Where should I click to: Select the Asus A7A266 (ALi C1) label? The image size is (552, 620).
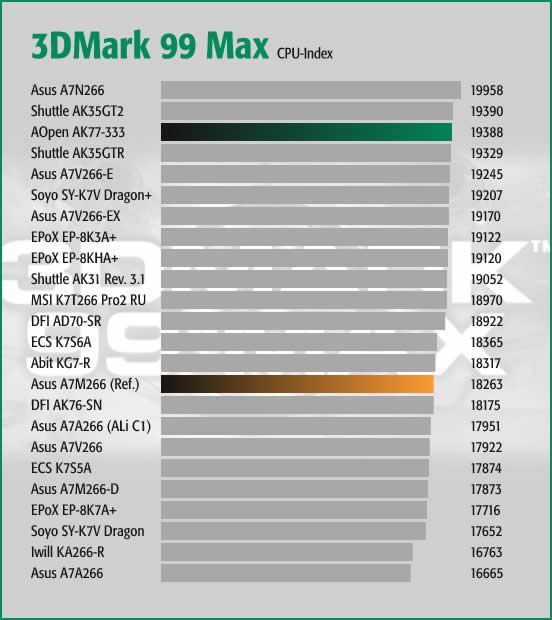[91, 426]
